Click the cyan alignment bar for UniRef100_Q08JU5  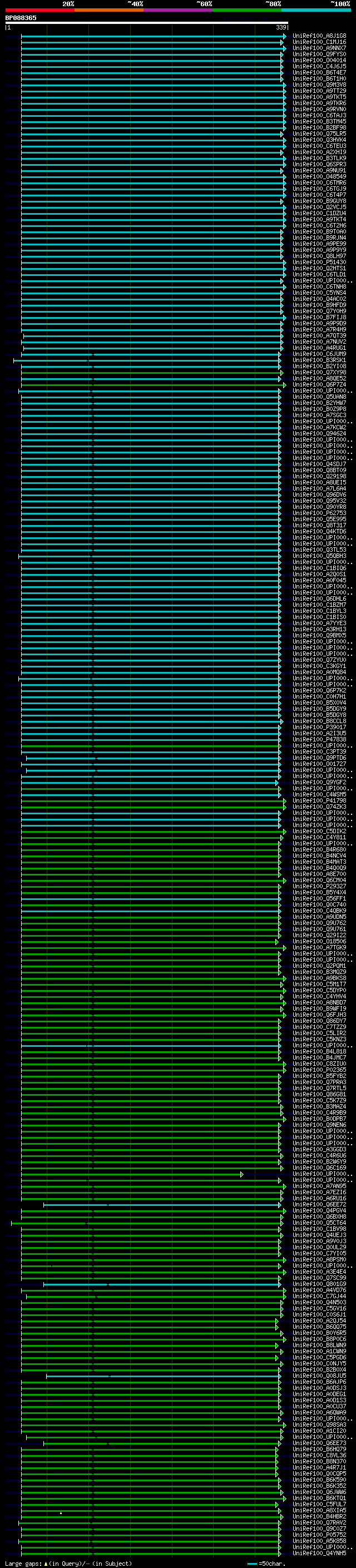click(x=164, y=1376)
